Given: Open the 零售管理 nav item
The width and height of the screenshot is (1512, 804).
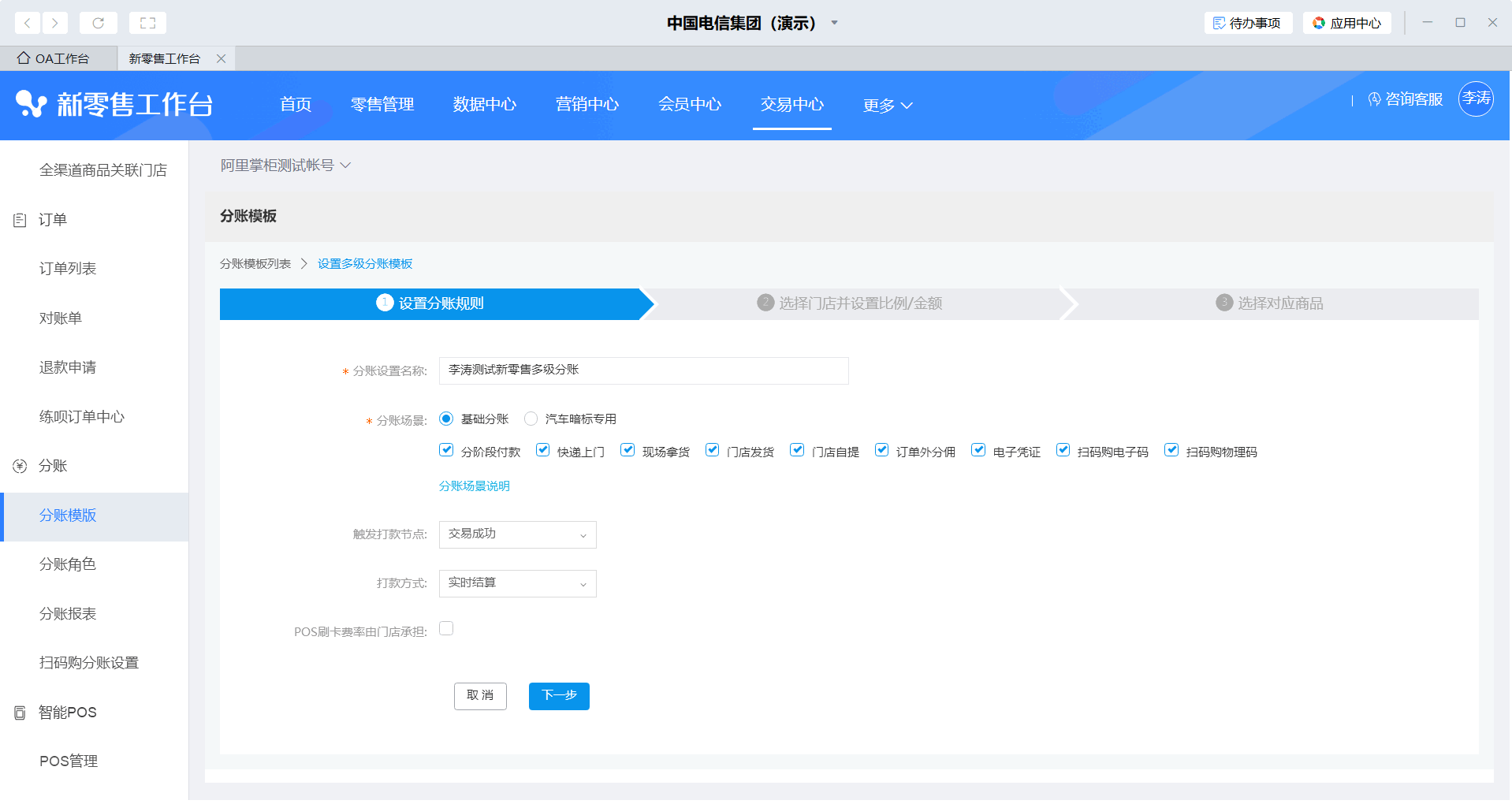Looking at the screenshot, I should tap(382, 104).
